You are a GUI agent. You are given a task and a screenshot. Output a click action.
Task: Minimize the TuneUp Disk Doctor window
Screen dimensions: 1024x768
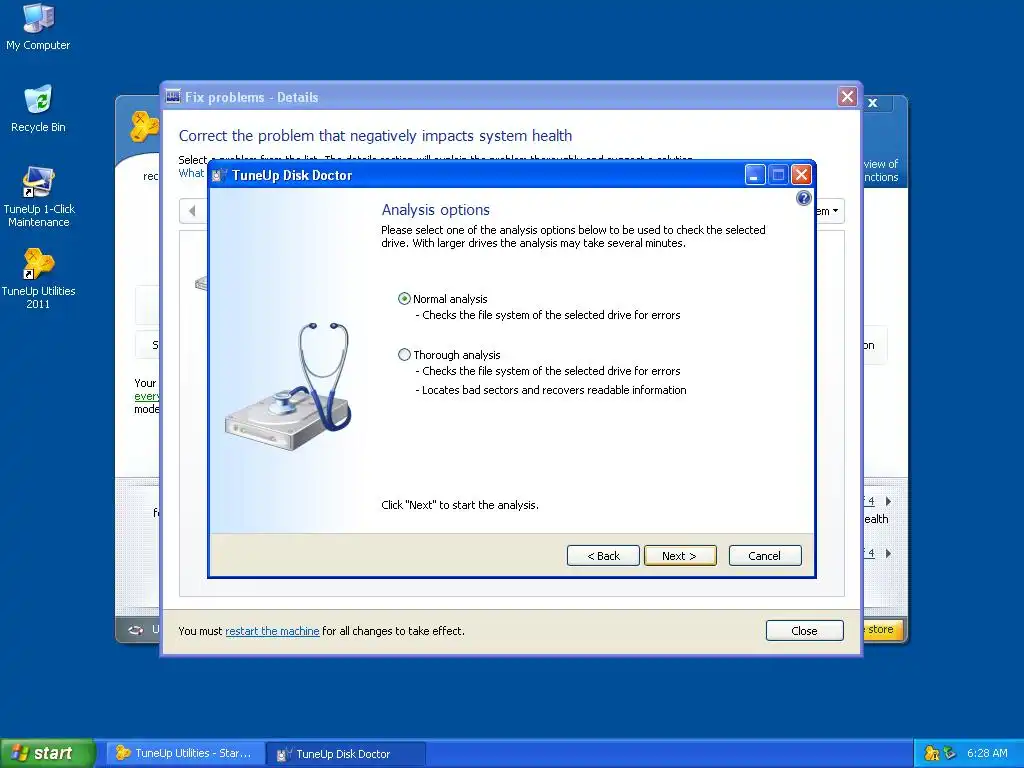tap(754, 175)
